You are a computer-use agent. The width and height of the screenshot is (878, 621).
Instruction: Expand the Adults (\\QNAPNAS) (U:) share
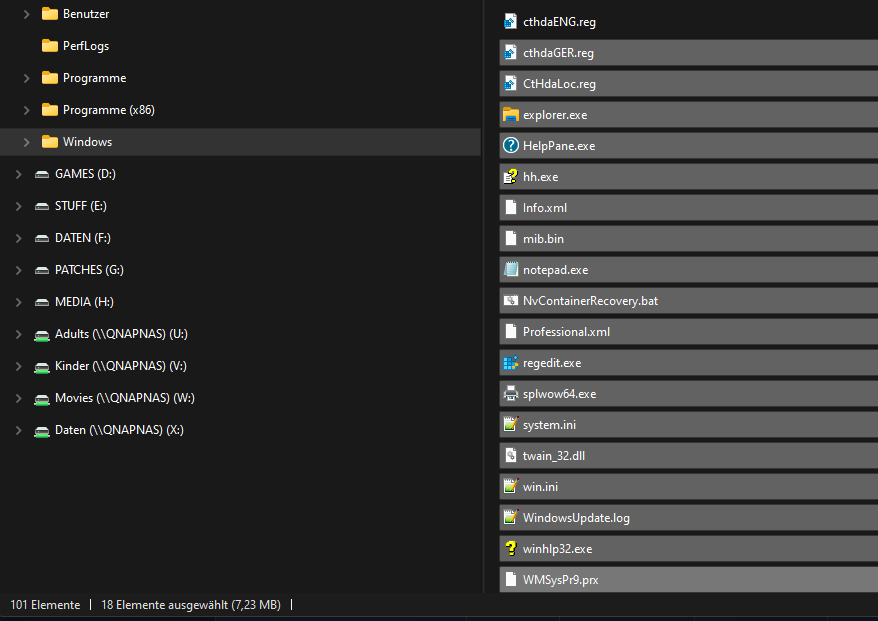[x=18, y=334]
